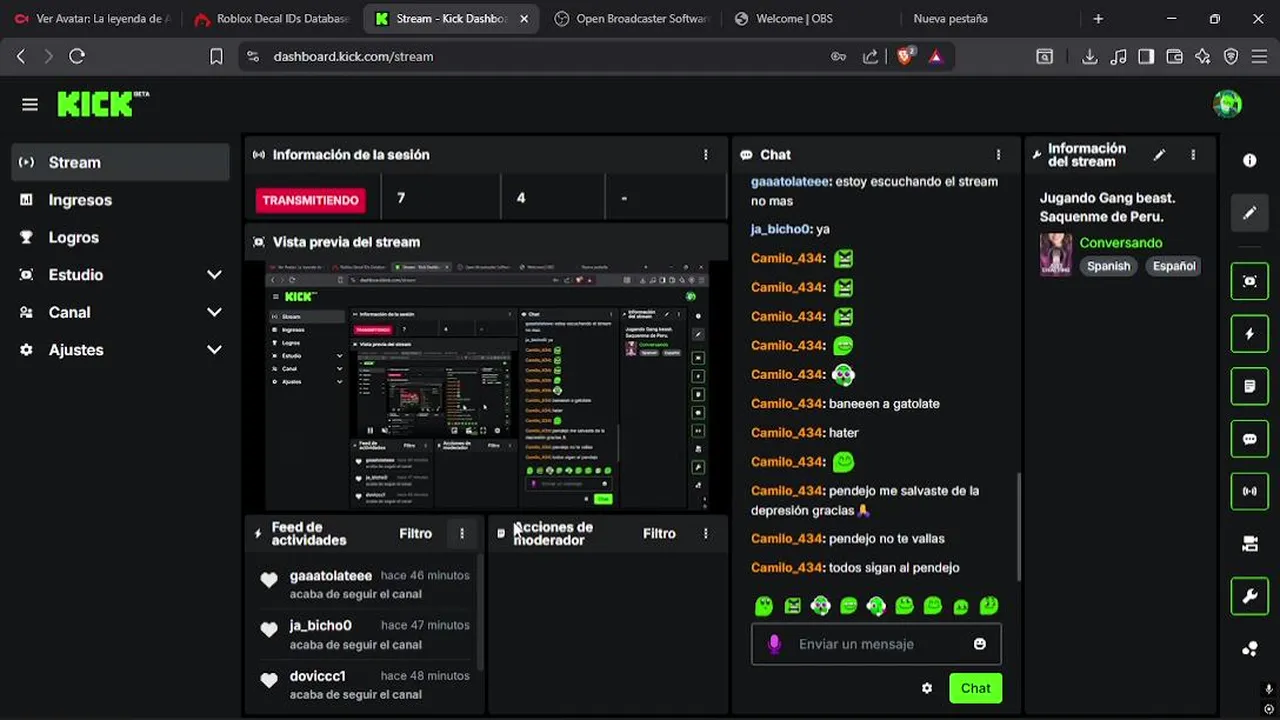The image size is (1280, 720).
Task: Click the pencil edit icon in right sidebar
Action: pos(1249,213)
